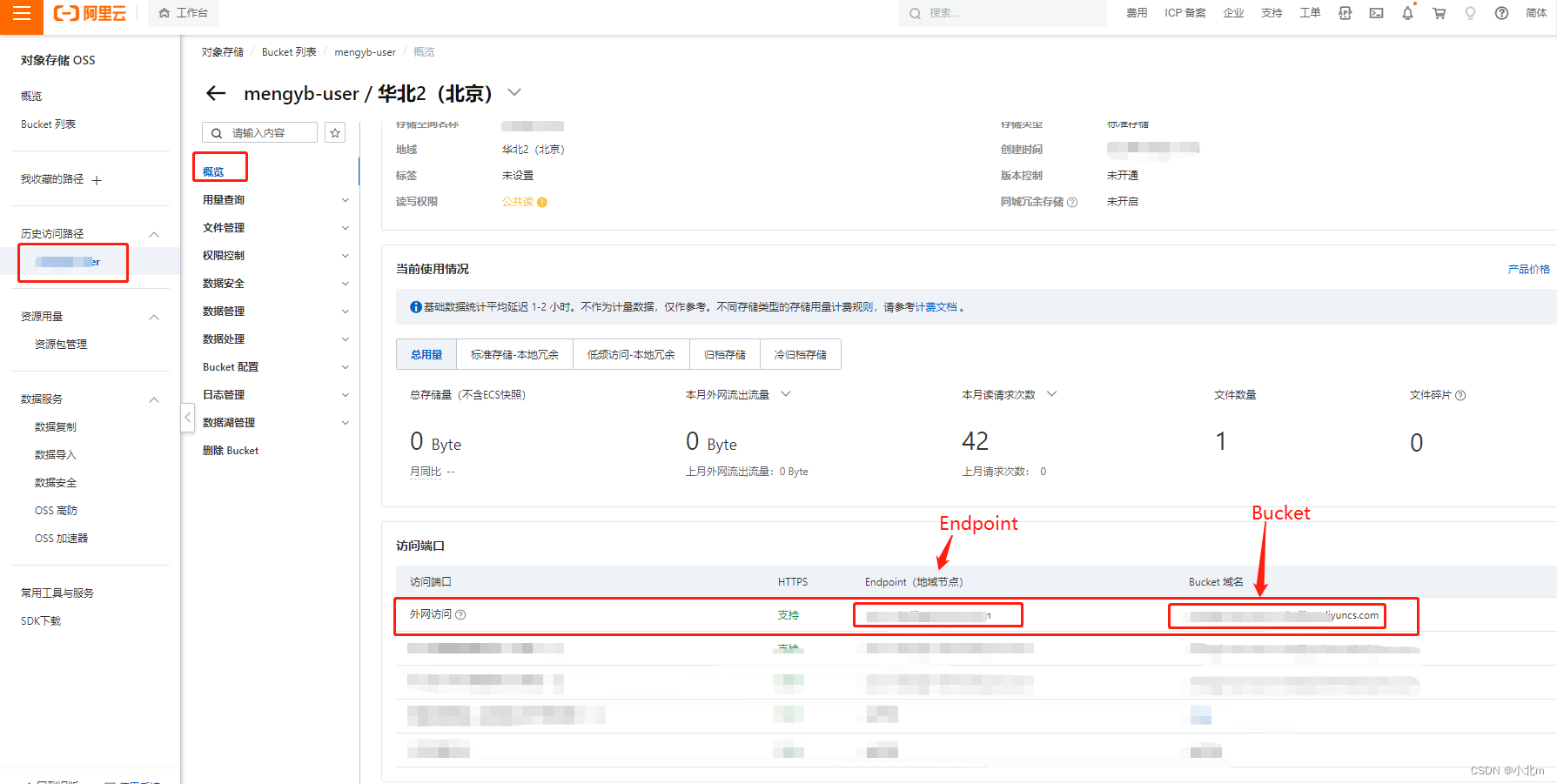Image resolution: width=1557 pixels, height=784 pixels.
Task: Select the 冷归档存储 tab
Action: pyautogui.click(x=801, y=354)
